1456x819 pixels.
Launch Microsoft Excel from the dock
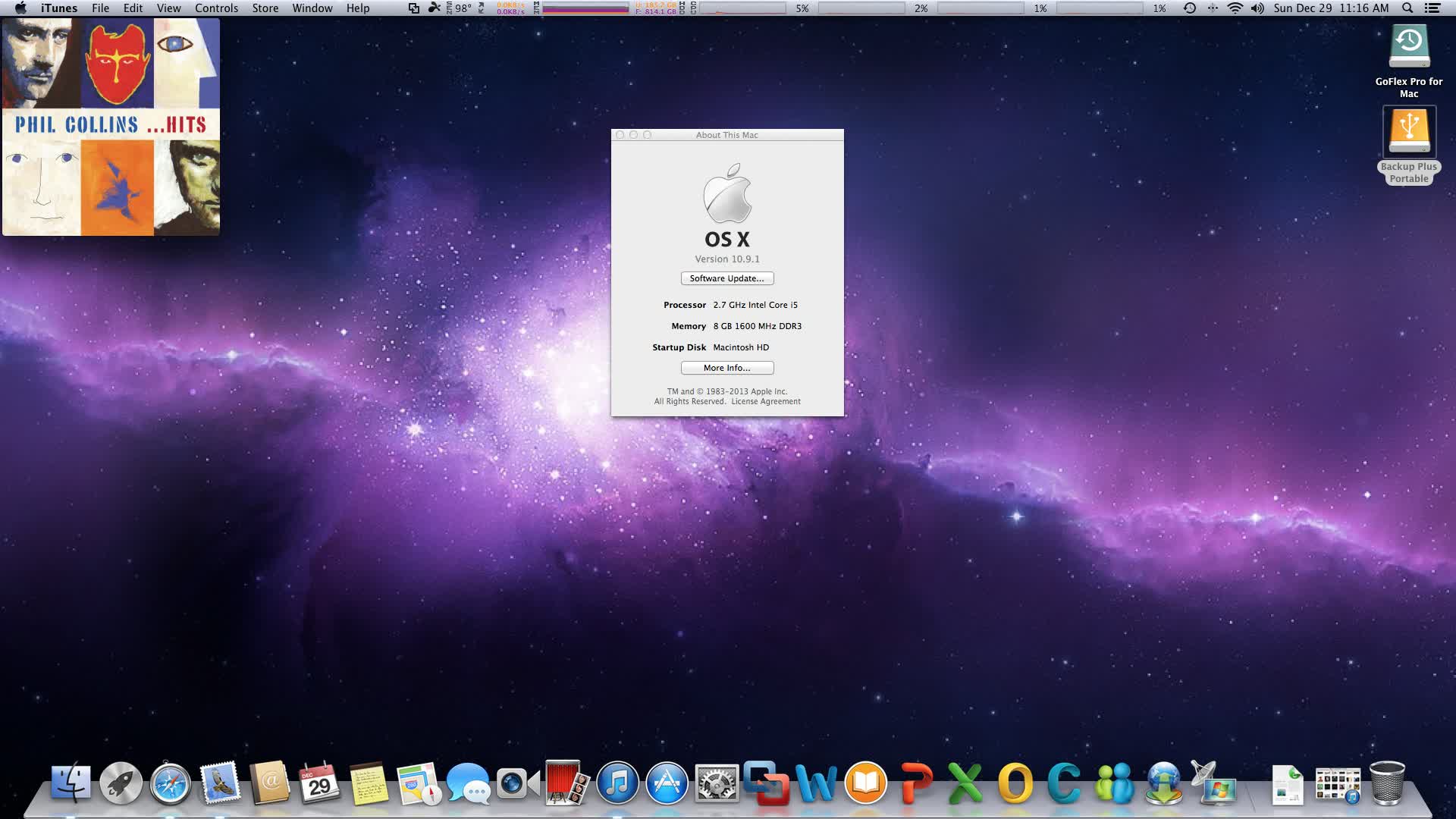point(965,783)
